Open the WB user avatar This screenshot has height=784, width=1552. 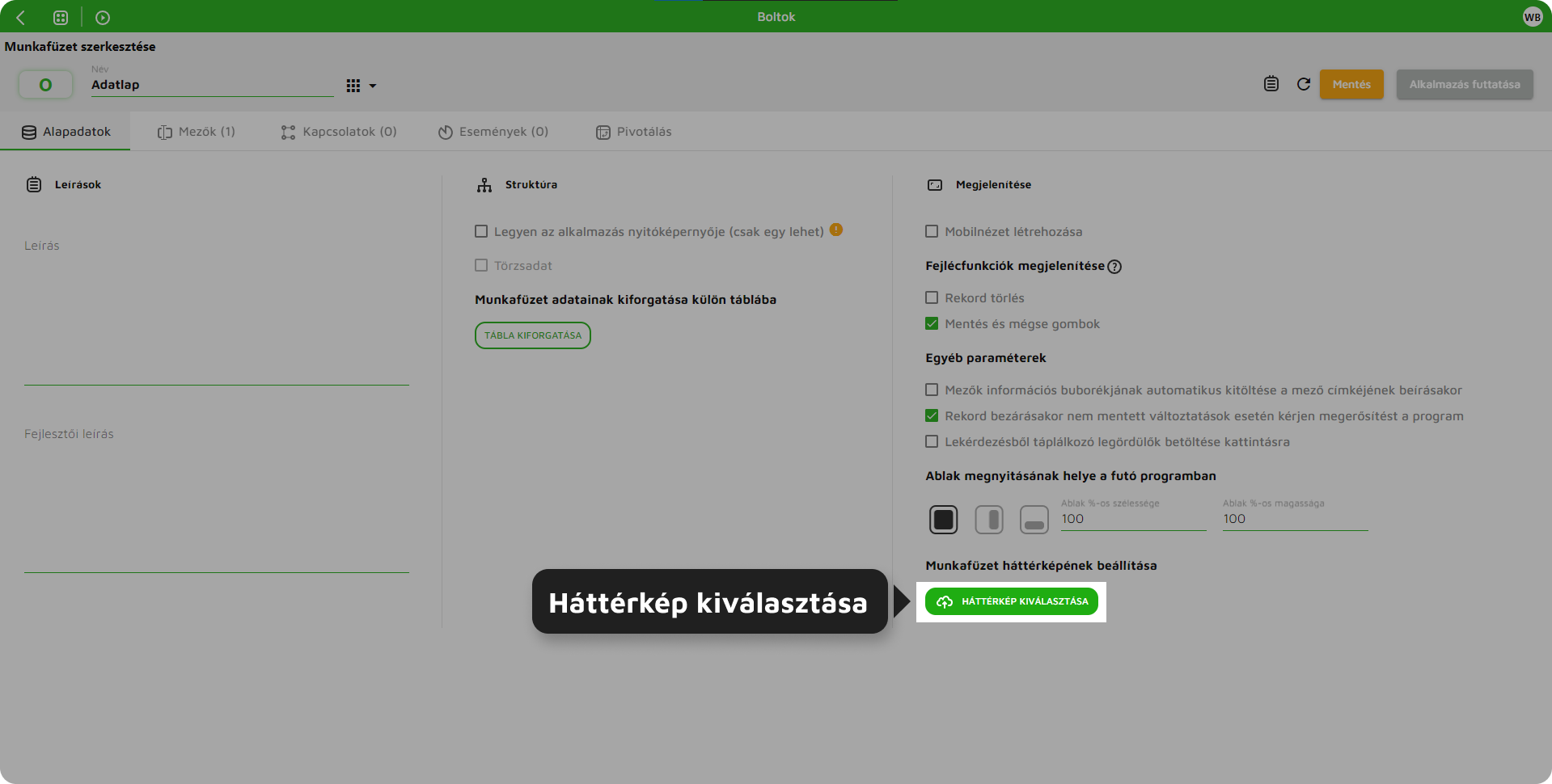(1532, 17)
